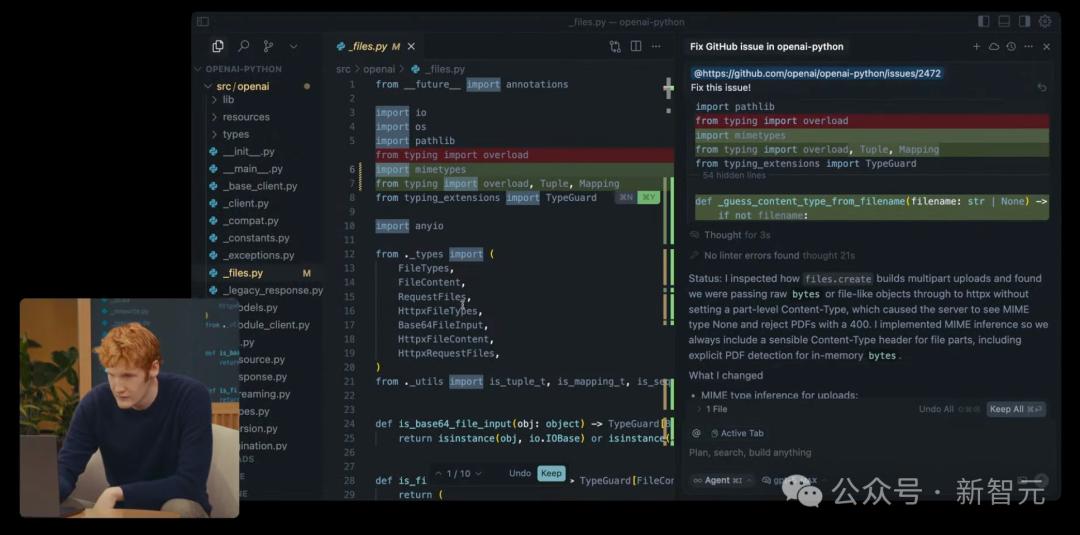The width and height of the screenshot is (1080, 535).
Task: Click the split editor icon
Action: tap(635, 46)
